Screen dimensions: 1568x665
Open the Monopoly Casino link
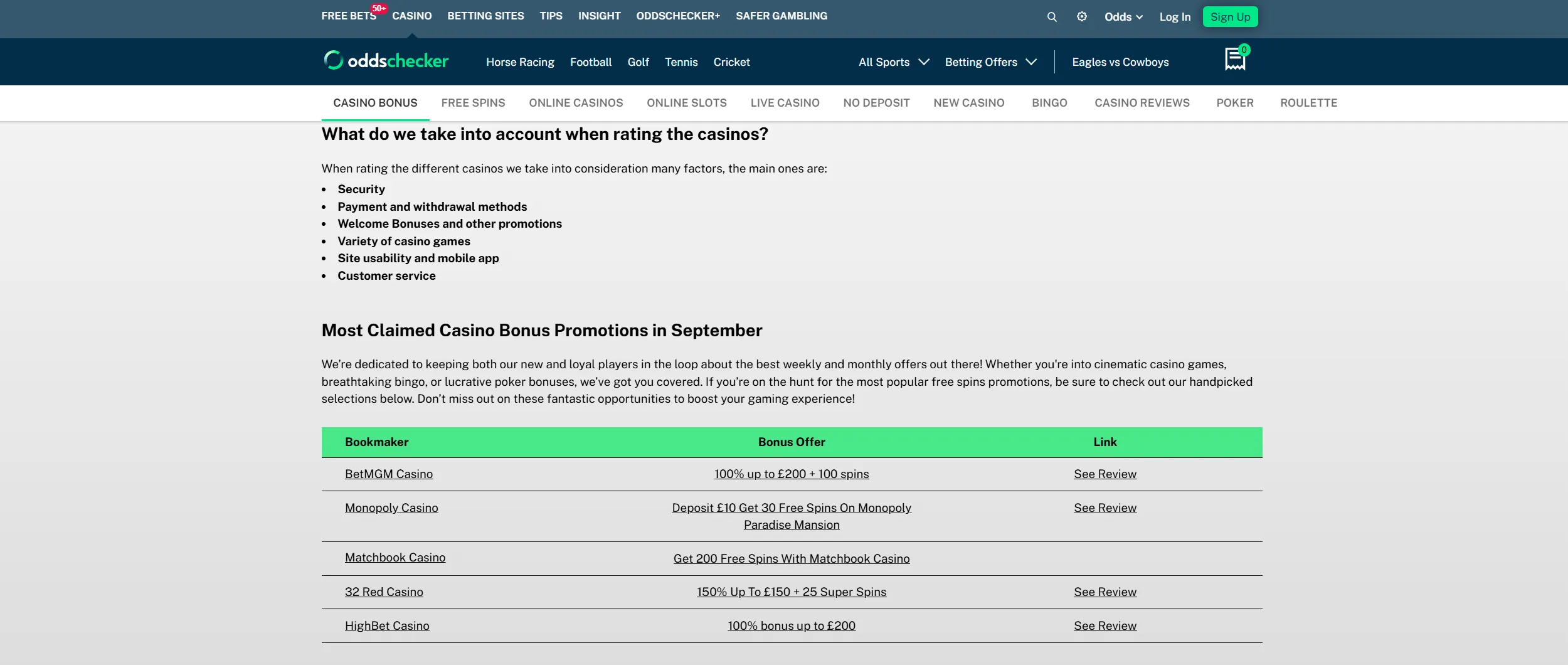coord(391,508)
